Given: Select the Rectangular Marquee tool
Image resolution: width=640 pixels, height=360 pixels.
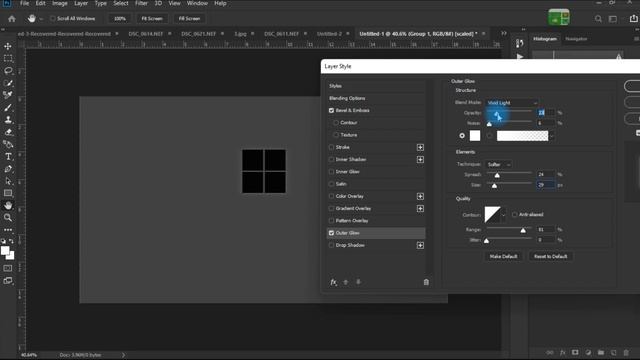Looking at the screenshot, I should click(8, 59).
